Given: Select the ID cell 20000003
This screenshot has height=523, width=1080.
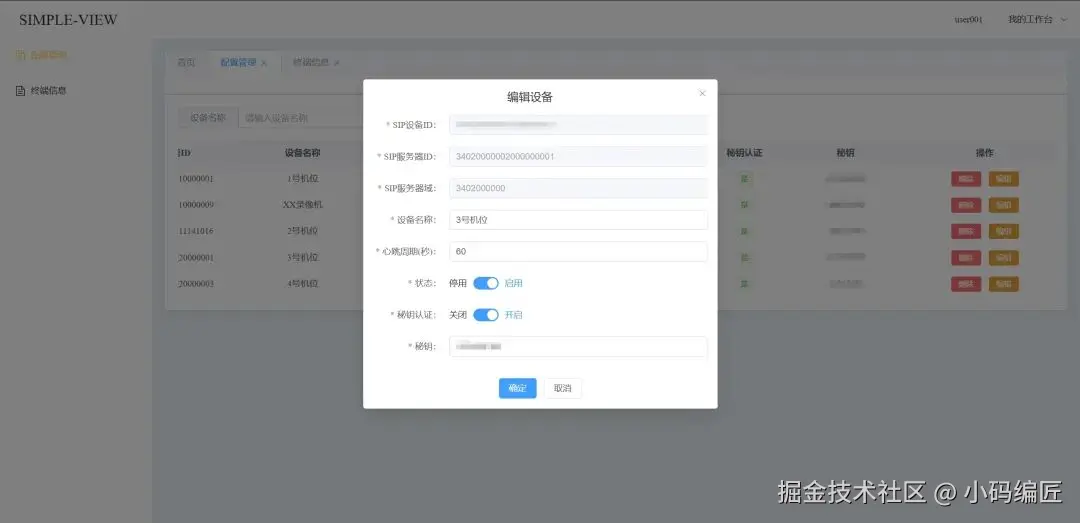Looking at the screenshot, I should [196, 284].
